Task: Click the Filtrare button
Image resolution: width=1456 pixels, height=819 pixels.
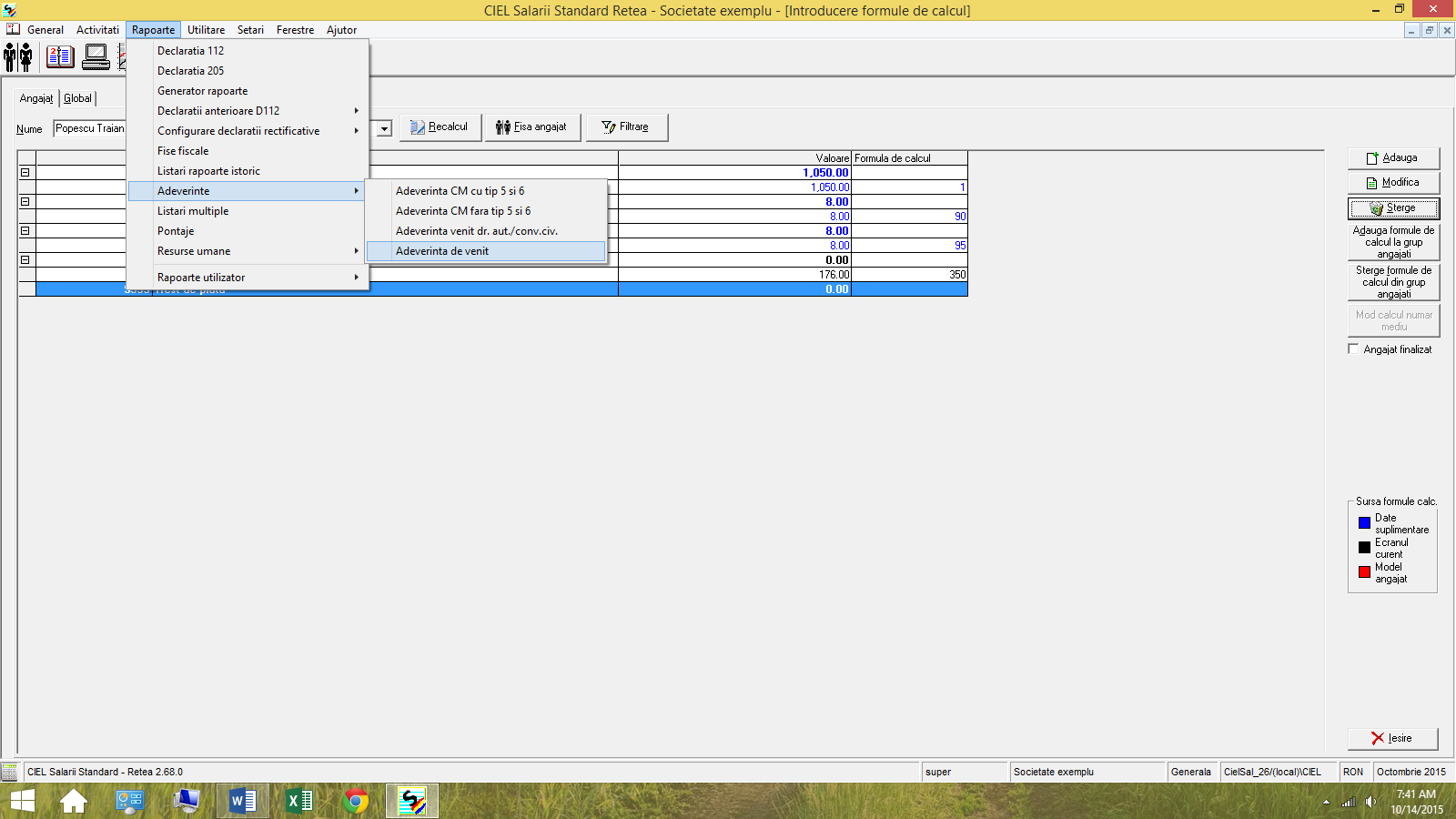Action: tap(626, 127)
